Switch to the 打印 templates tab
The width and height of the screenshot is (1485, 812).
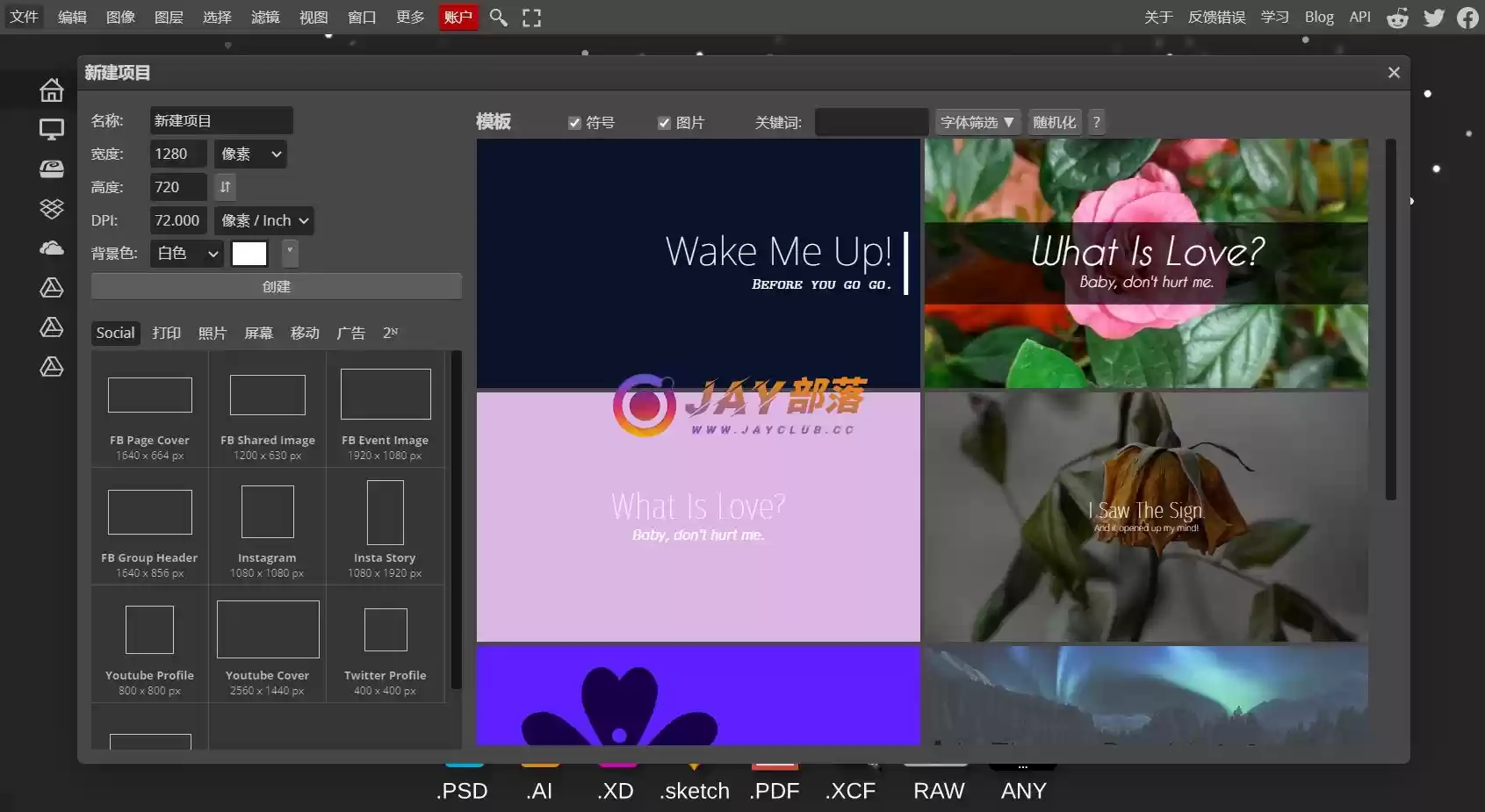pos(166,333)
